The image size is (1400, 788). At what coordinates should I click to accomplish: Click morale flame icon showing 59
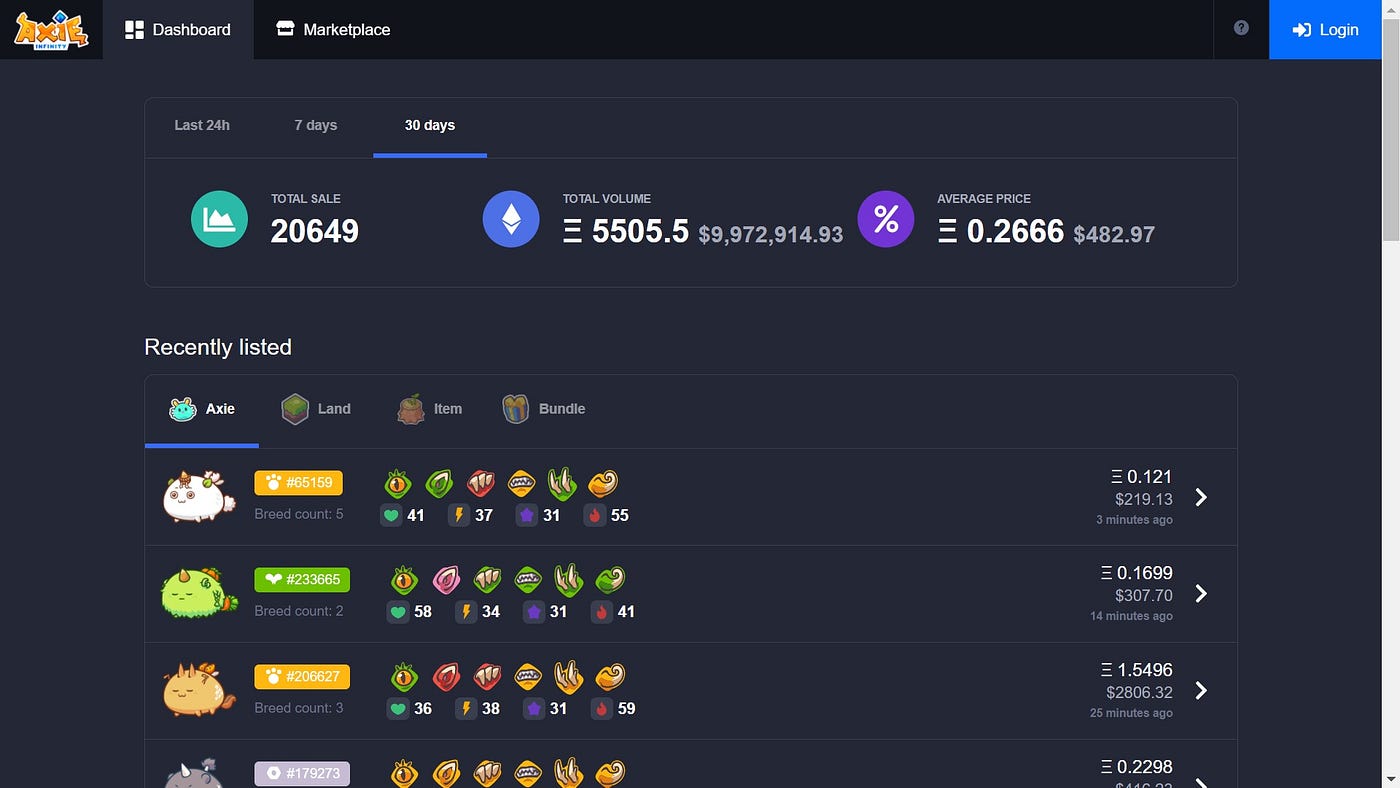click(x=602, y=709)
